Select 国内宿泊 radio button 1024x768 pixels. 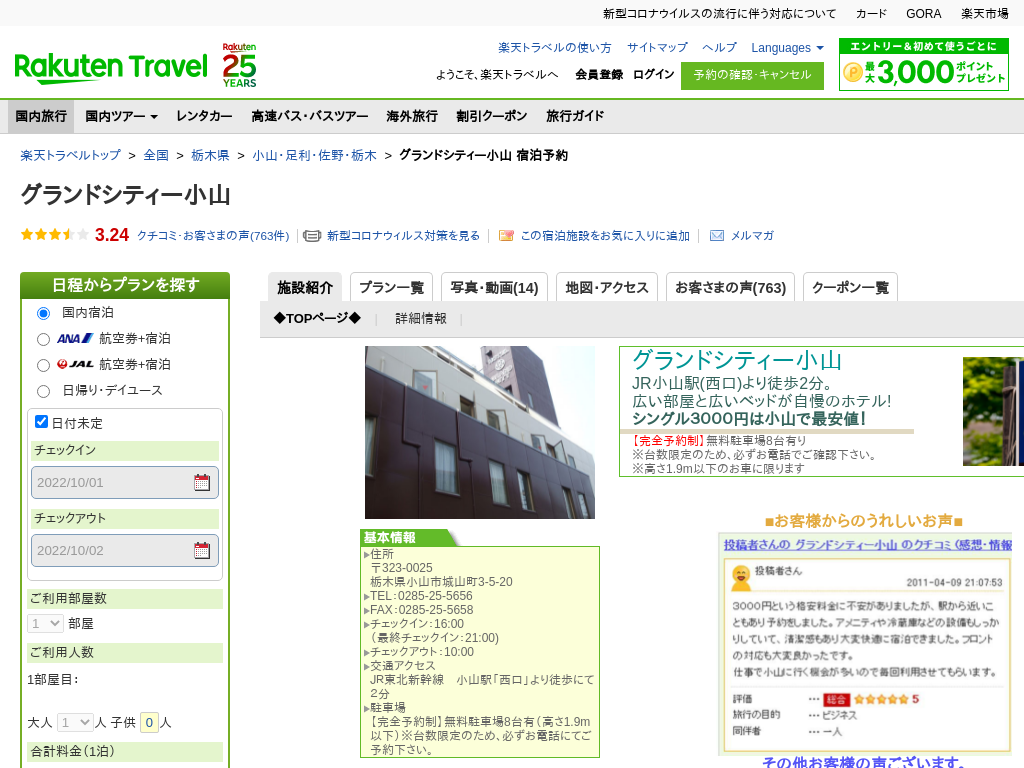[43, 313]
